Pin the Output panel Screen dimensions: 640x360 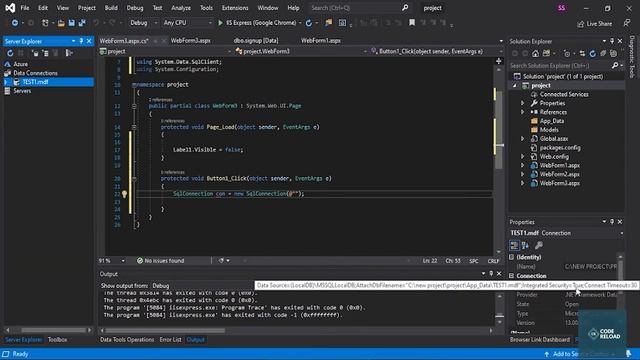click(491, 273)
